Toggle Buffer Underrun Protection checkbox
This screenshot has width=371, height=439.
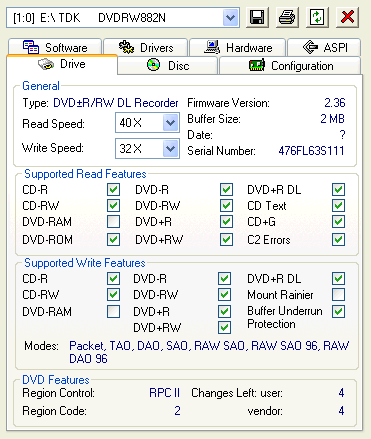pos(338,311)
